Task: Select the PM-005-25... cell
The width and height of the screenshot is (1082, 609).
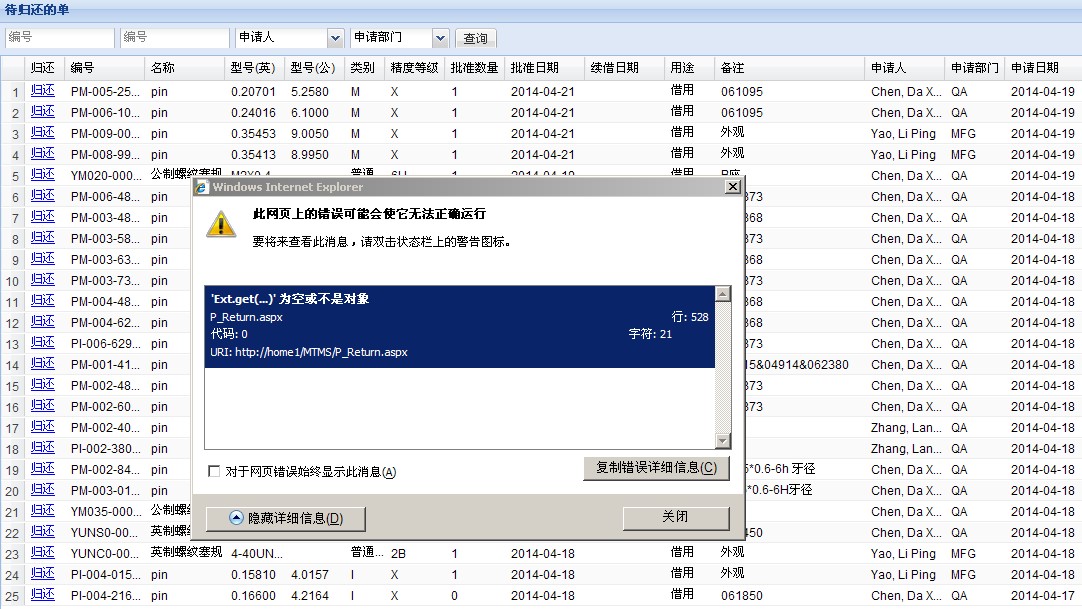Action: (105, 92)
